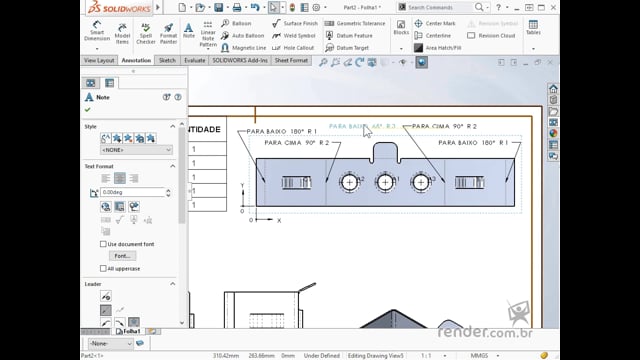Open Appearances color wheel in task pane
Viewport: 640px width, 360px height.
click(x=553, y=133)
